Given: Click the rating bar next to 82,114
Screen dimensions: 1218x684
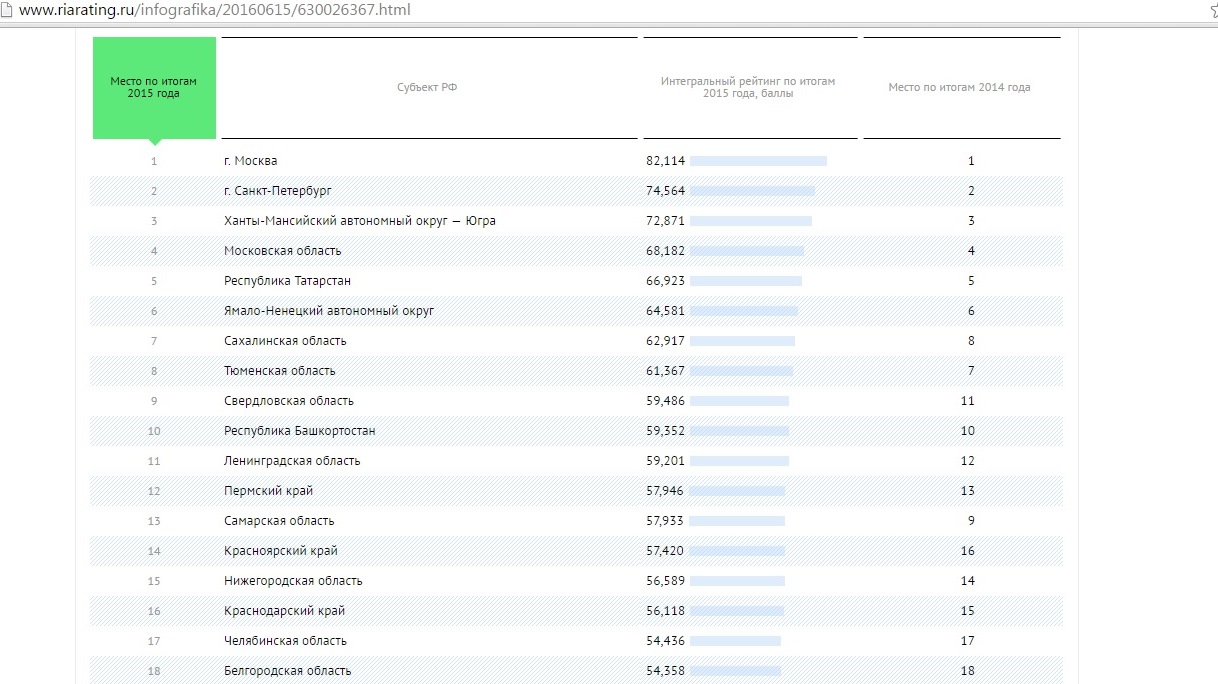Looking at the screenshot, I should [x=758, y=161].
